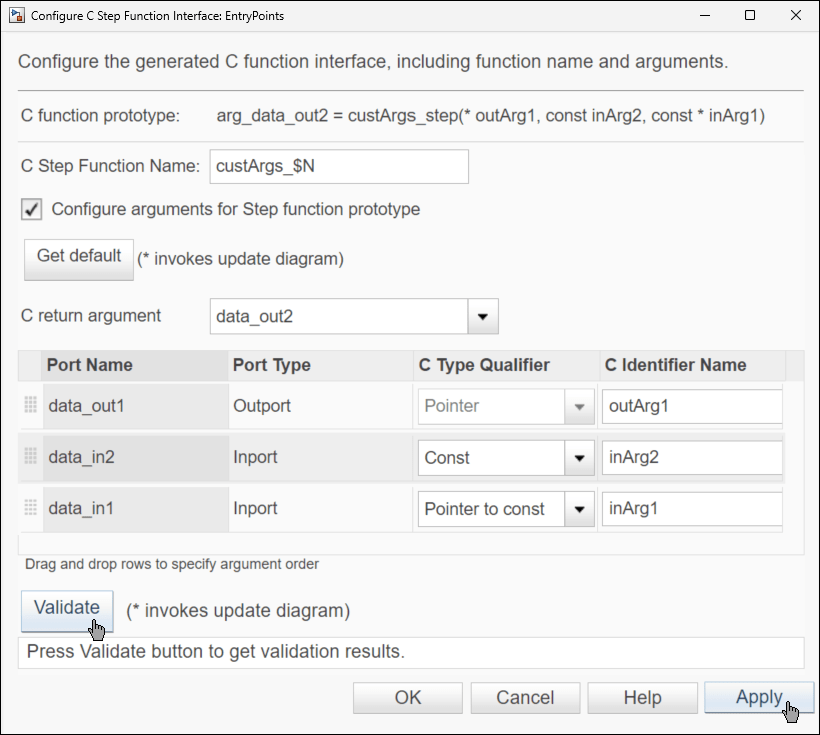Open Help for the step function interface
The width and height of the screenshot is (820, 735).
(x=642, y=697)
